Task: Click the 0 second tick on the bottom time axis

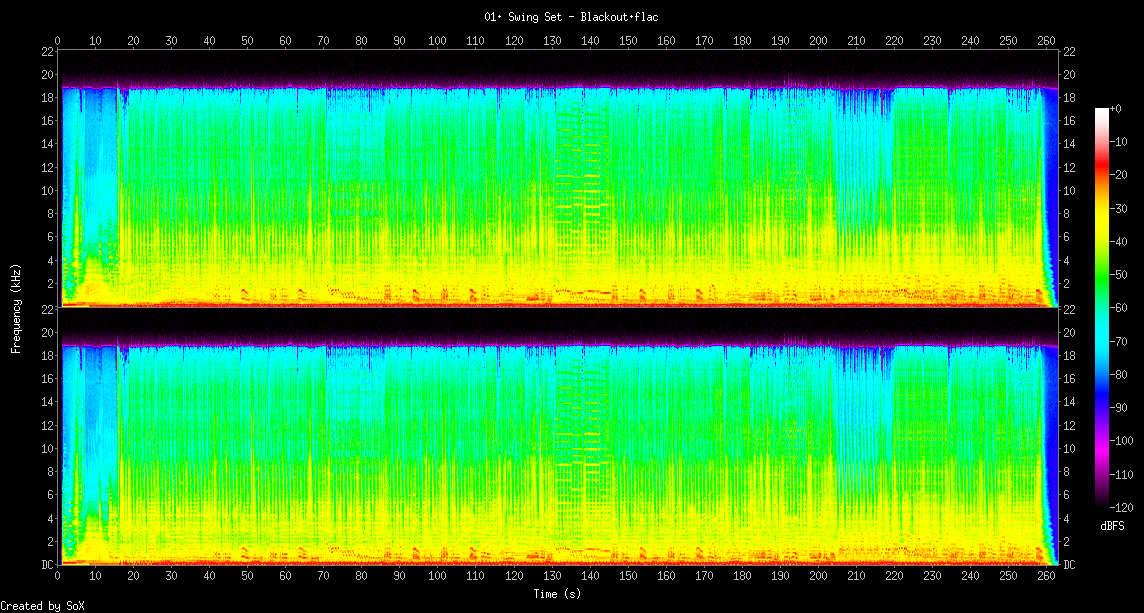Action: [58, 576]
